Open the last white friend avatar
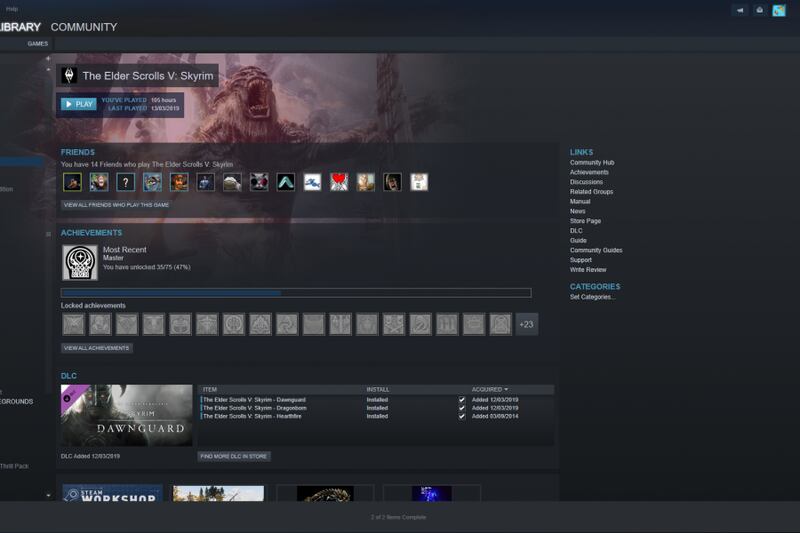Image resolution: width=800 pixels, height=533 pixels. tap(419, 182)
